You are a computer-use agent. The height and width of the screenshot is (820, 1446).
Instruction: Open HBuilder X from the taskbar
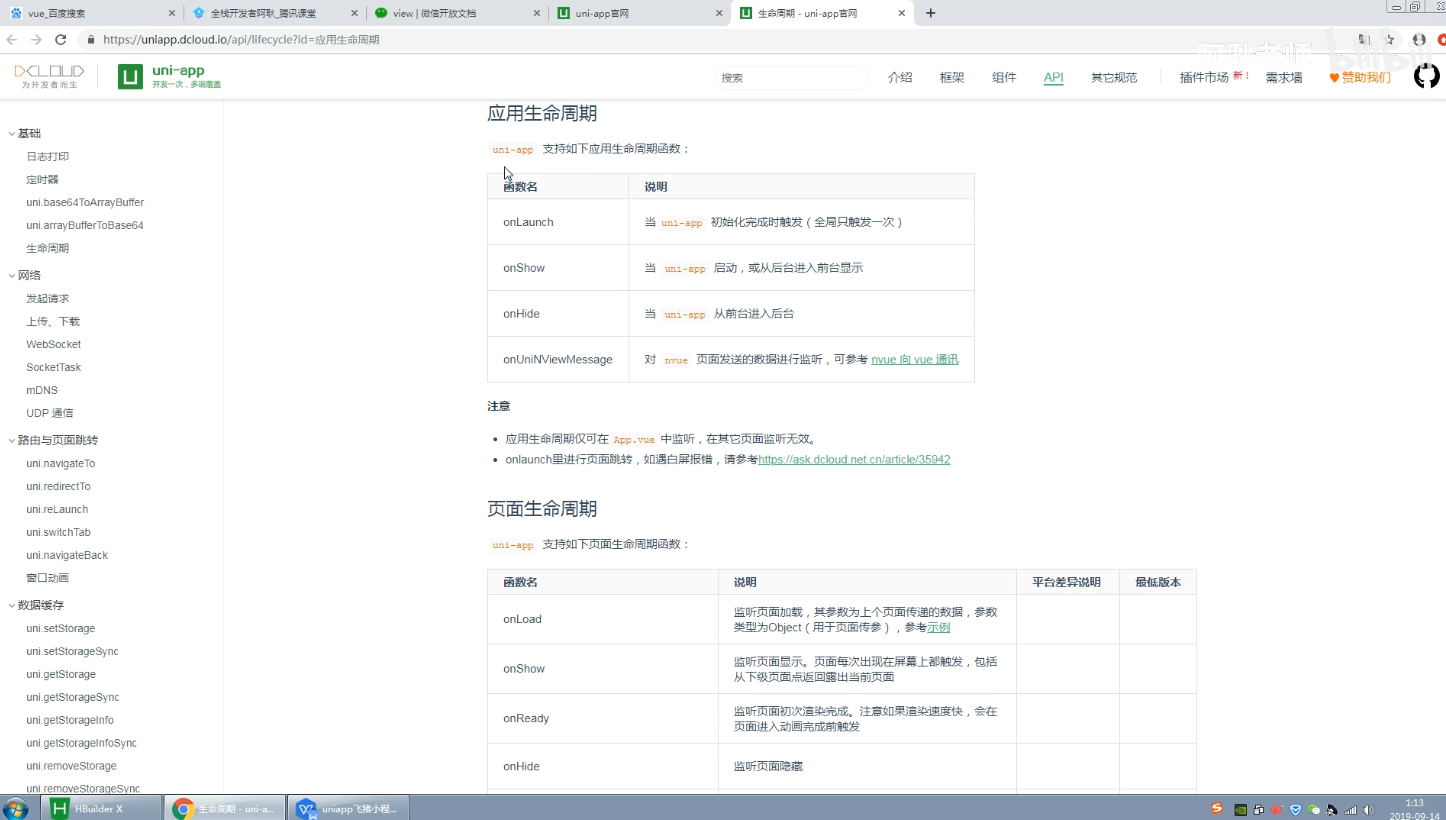[x=100, y=807]
